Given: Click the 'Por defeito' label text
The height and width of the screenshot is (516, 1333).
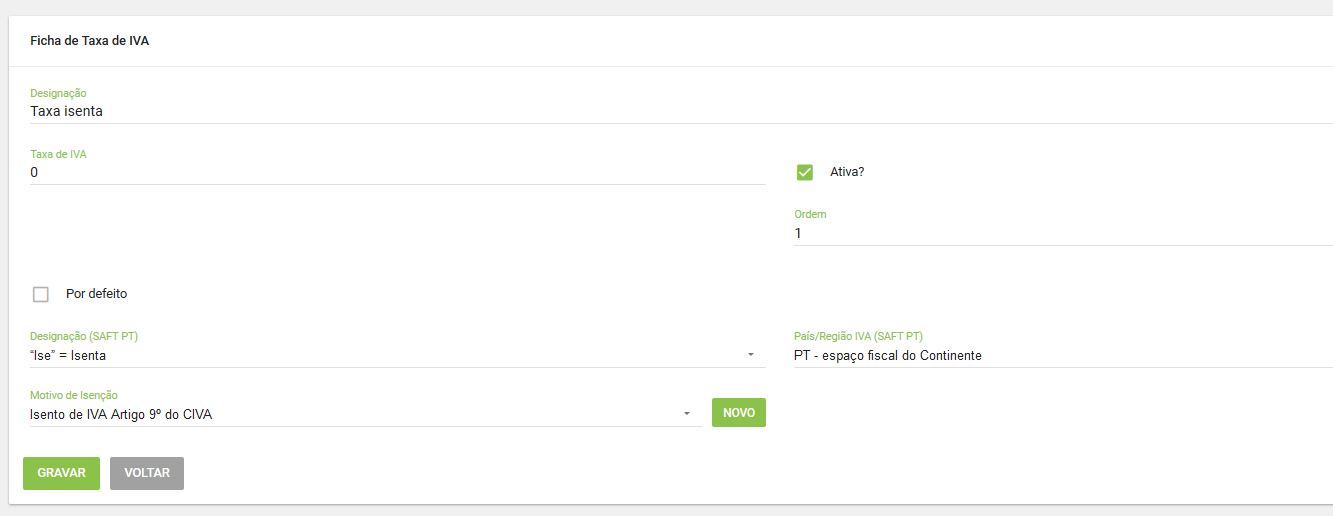Looking at the screenshot, I should click(96, 294).
